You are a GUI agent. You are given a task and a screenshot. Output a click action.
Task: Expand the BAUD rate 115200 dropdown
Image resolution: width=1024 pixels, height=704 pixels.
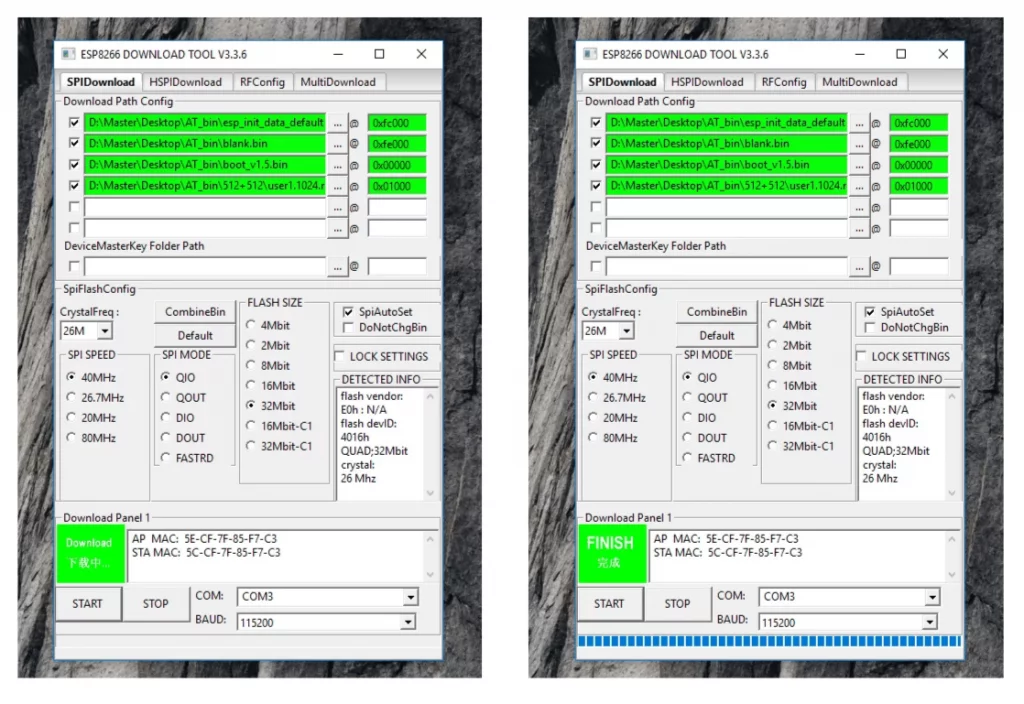pos(410,621)
